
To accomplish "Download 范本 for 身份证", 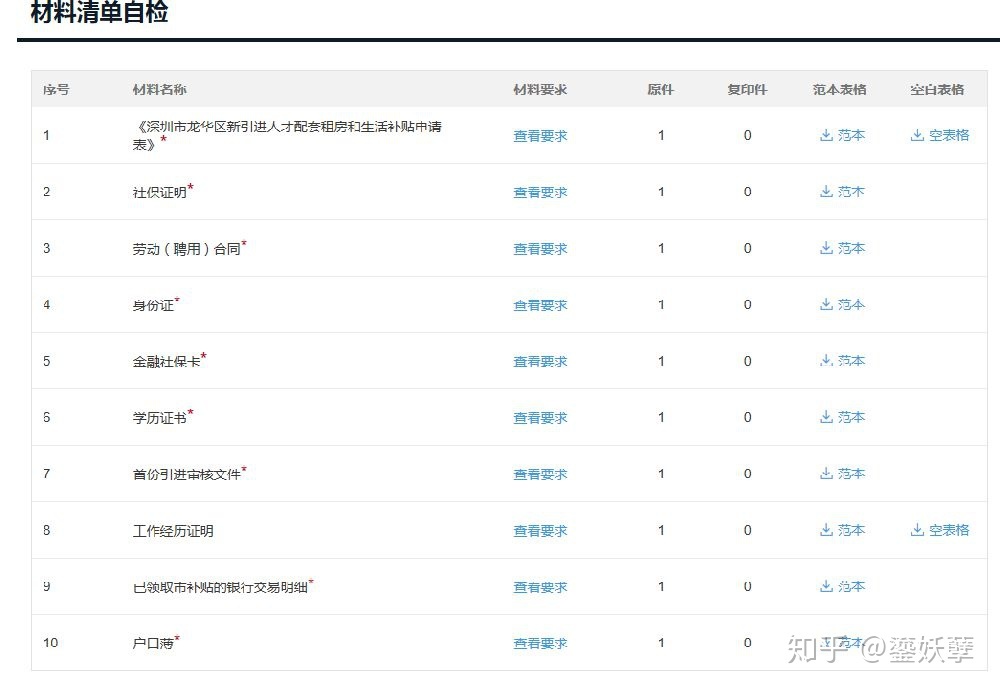I will [x=842, y=305].
